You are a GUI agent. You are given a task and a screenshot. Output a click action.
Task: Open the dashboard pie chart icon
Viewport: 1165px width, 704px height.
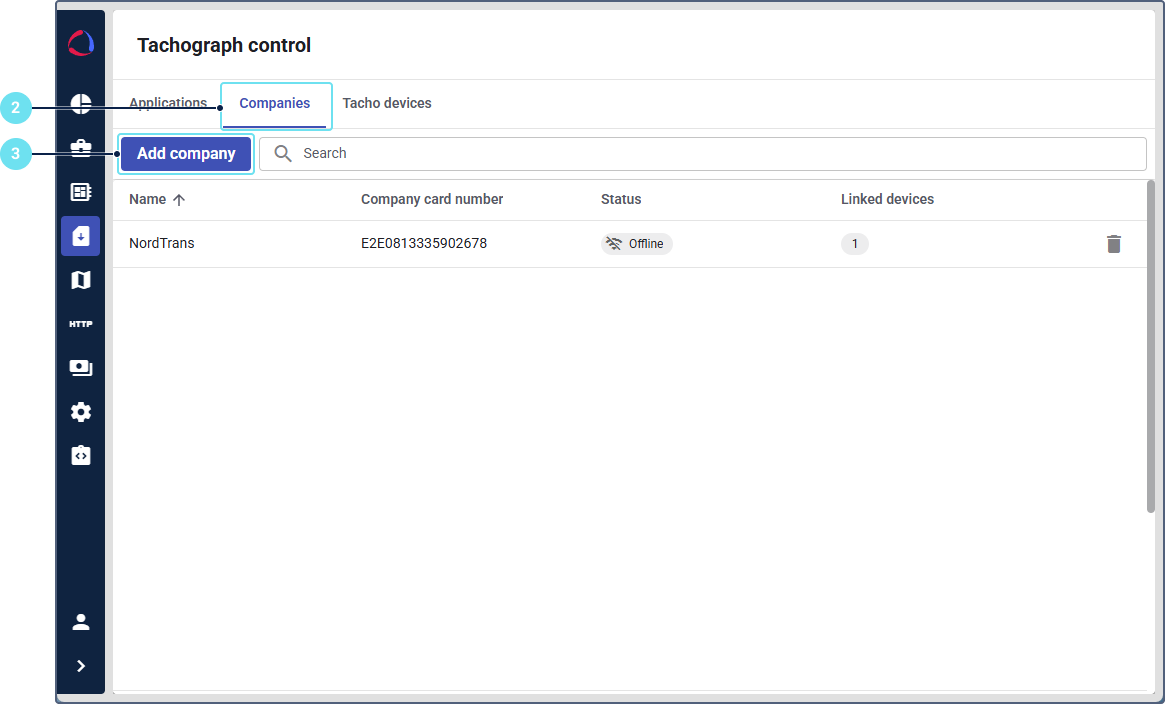tap(81, 105)
